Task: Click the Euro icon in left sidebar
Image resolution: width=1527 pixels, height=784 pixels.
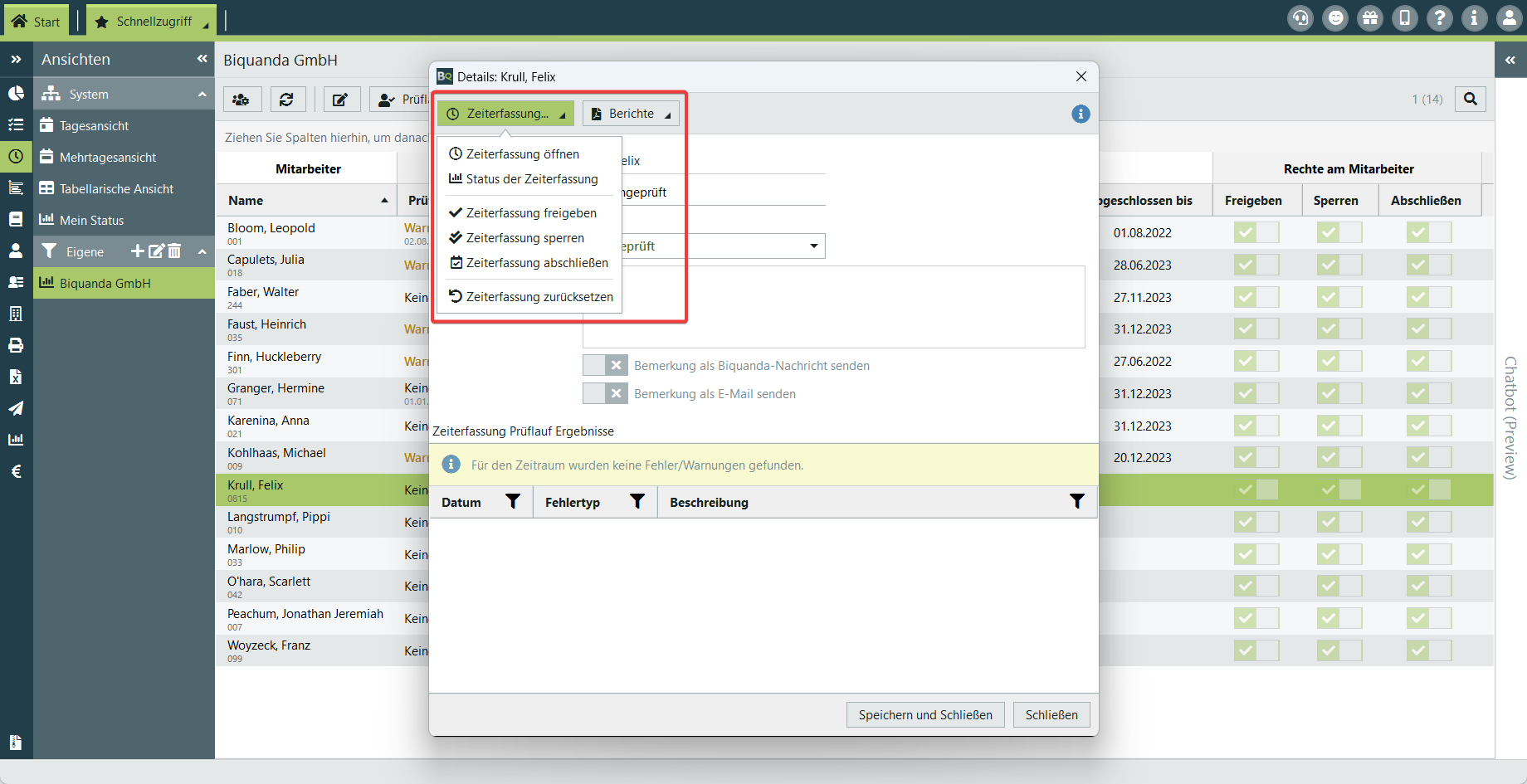Action: (x=16, y=471)
